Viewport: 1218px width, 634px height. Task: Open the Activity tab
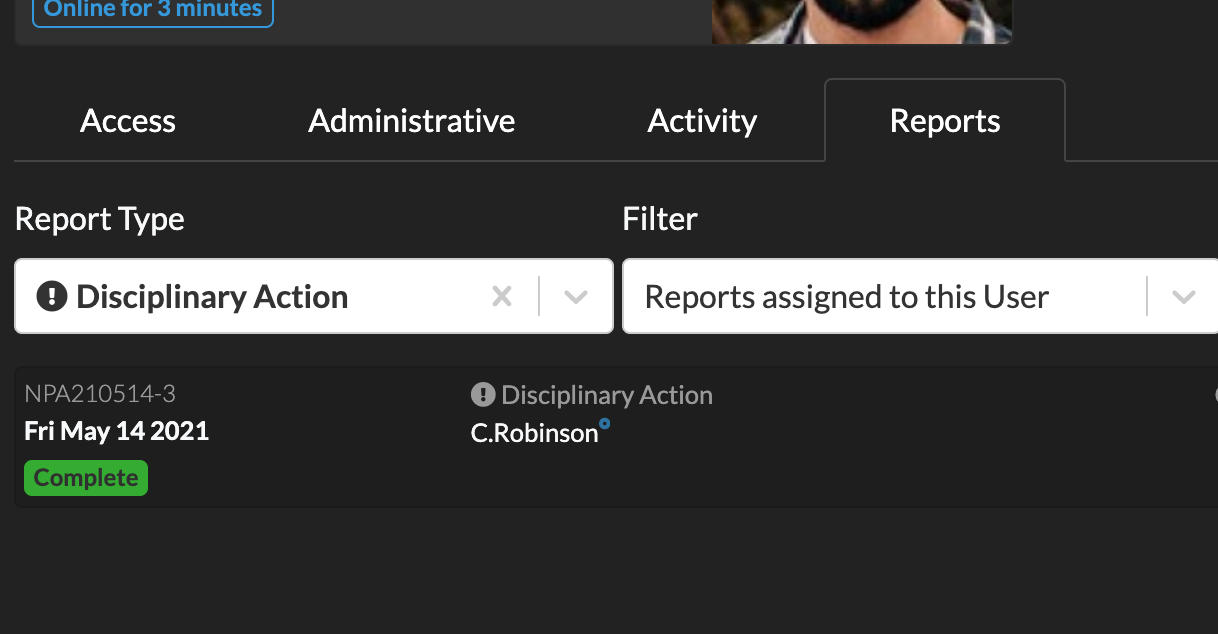tap(702, 120)
